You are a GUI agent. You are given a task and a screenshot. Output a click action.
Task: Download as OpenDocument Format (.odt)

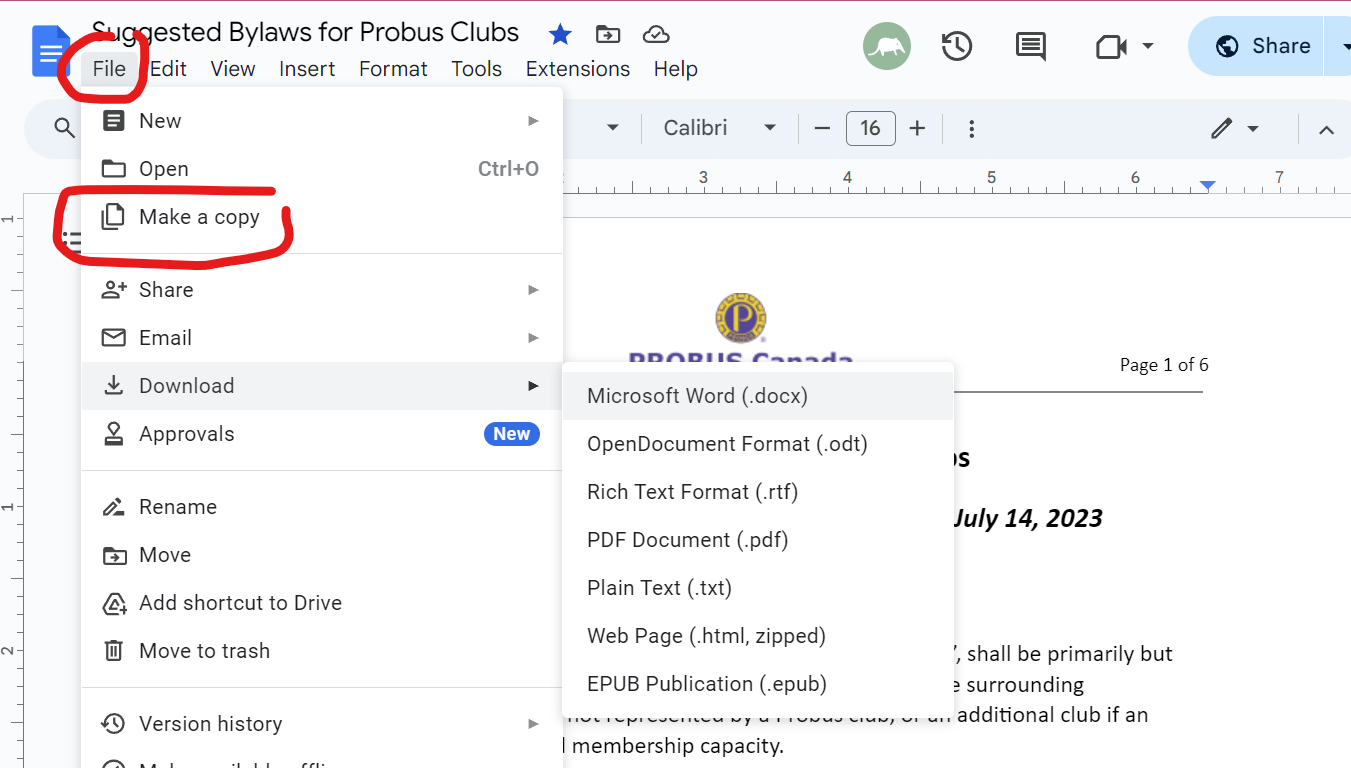(758, 444)
